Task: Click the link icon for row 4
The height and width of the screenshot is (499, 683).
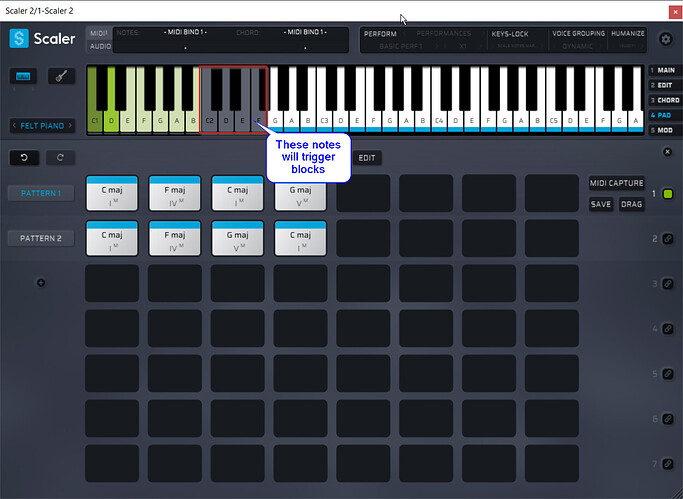Action: pyautogui.click(x=668, y=329)
